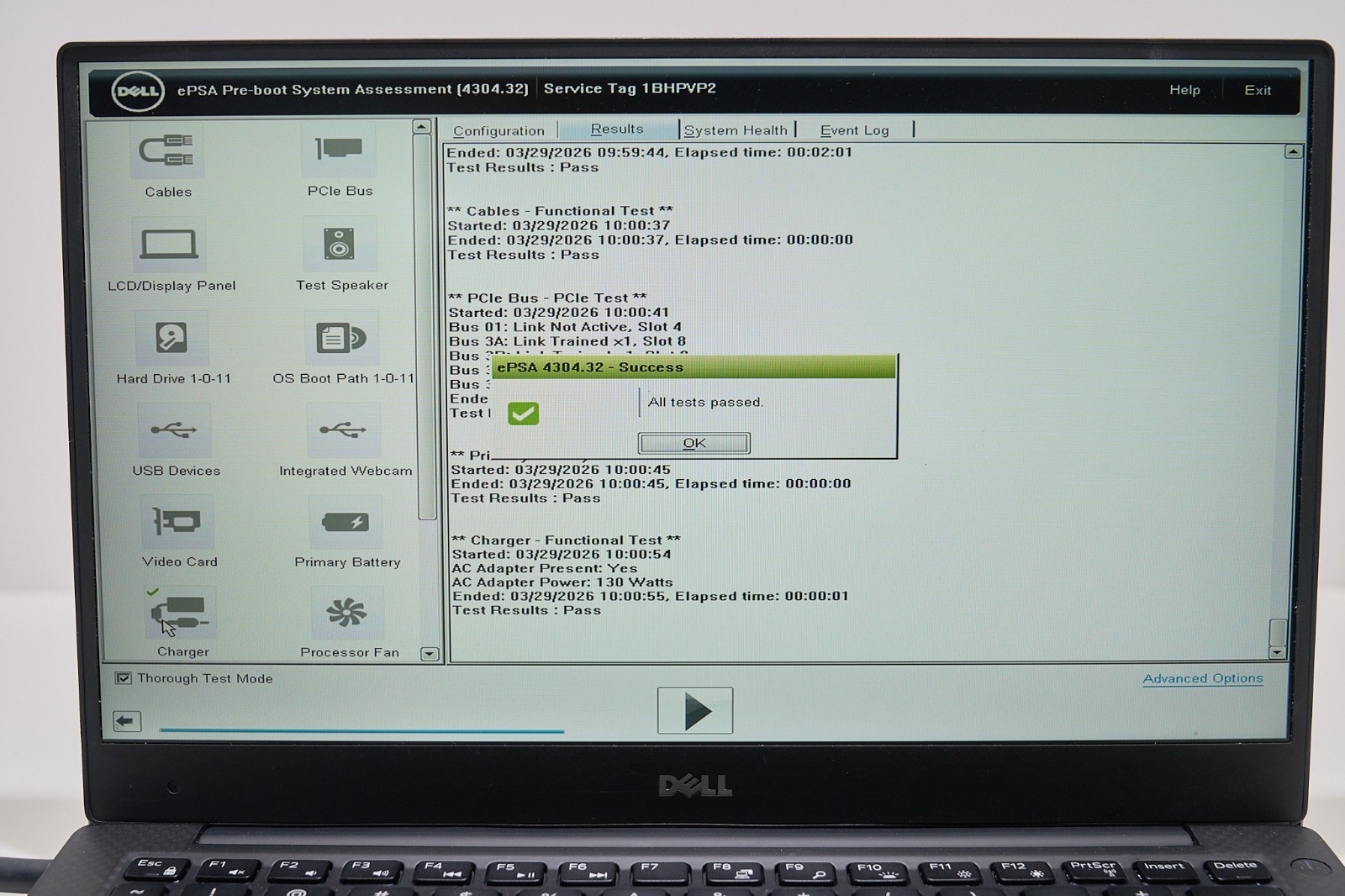Image resolution: width=1345 pixels, height=896 pixels.
Task: Choose the OS Boot Path 1-0-11 icon
Action: click(341, 338)
